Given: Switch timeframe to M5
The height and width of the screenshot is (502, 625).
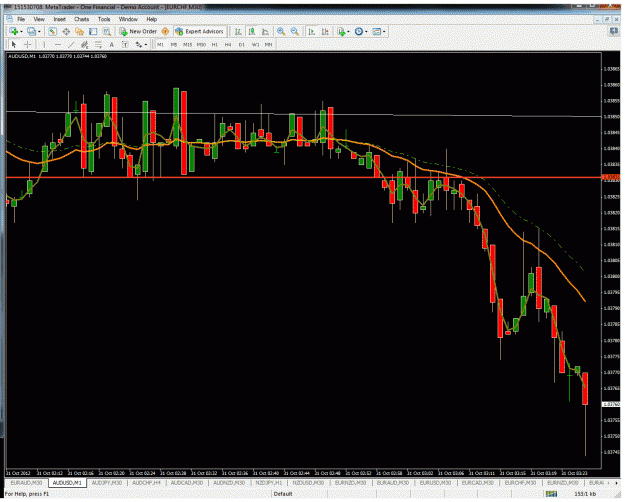Looking at the screenshot, I should [x=174, y=45].
